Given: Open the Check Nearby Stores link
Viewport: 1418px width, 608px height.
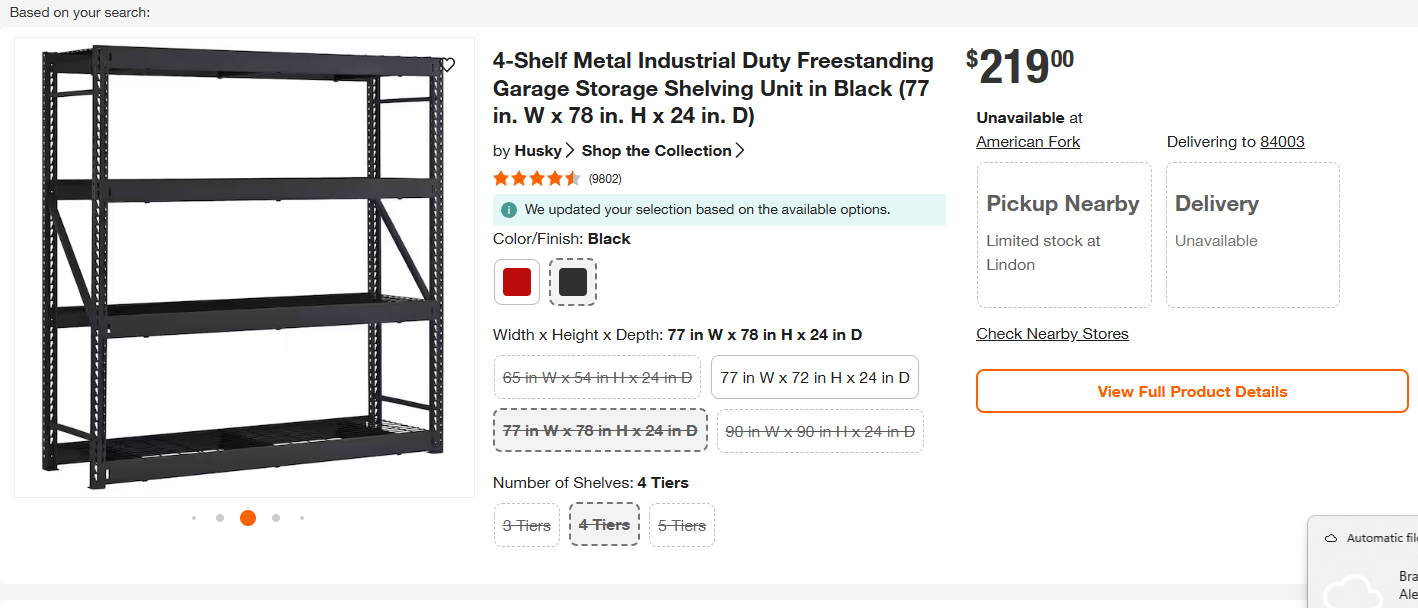Looking at the screenshot, I should click(x=1052, y=334).
